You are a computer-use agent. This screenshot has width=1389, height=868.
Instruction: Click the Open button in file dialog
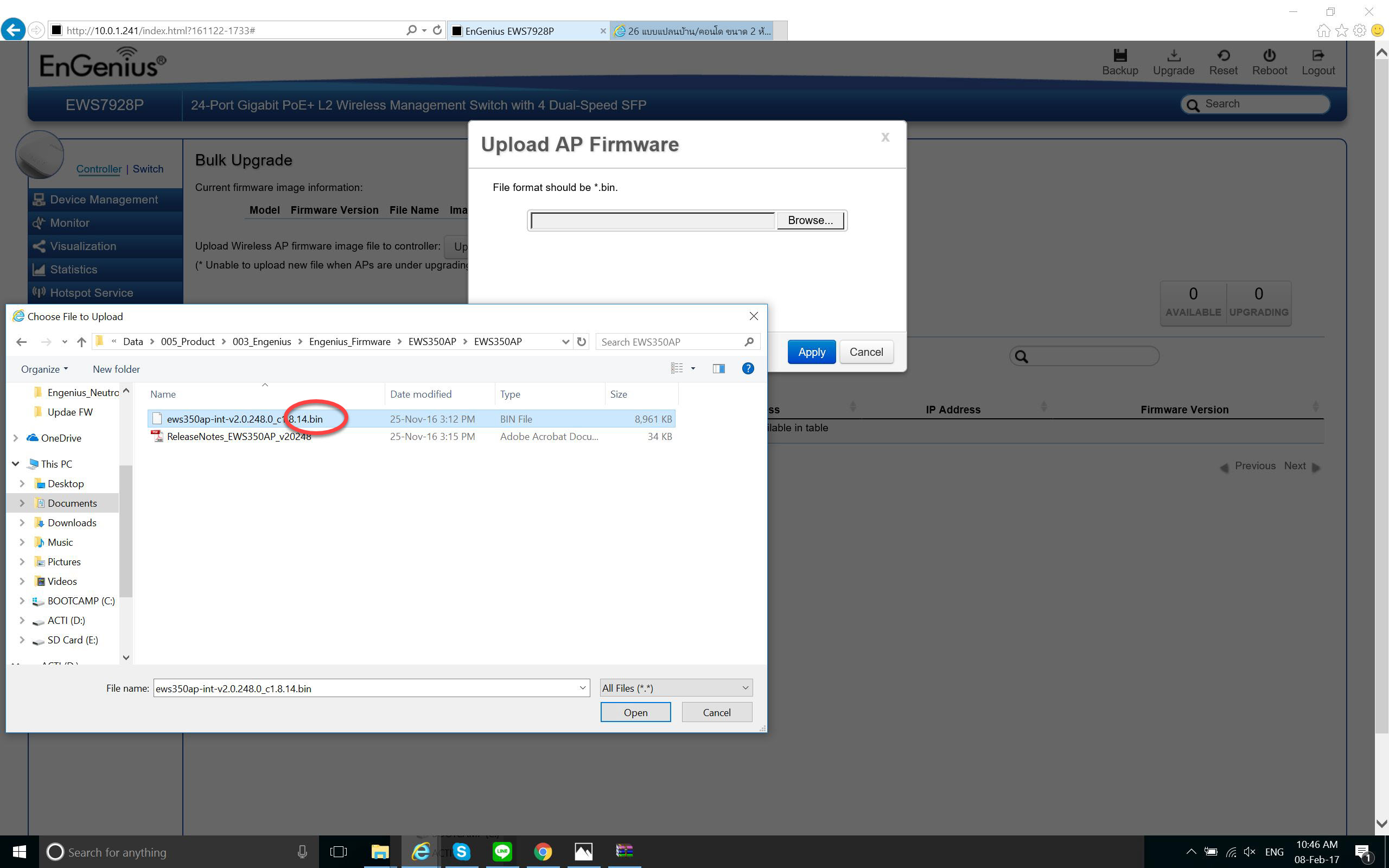[x=635, y=712]
